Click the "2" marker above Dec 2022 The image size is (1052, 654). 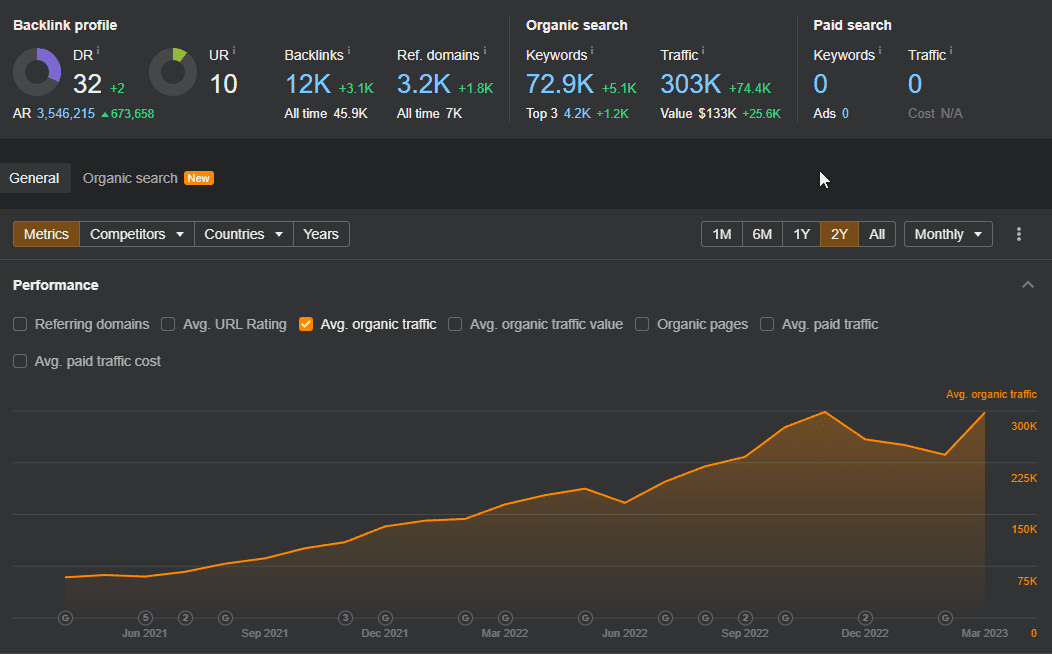point(865,618)
